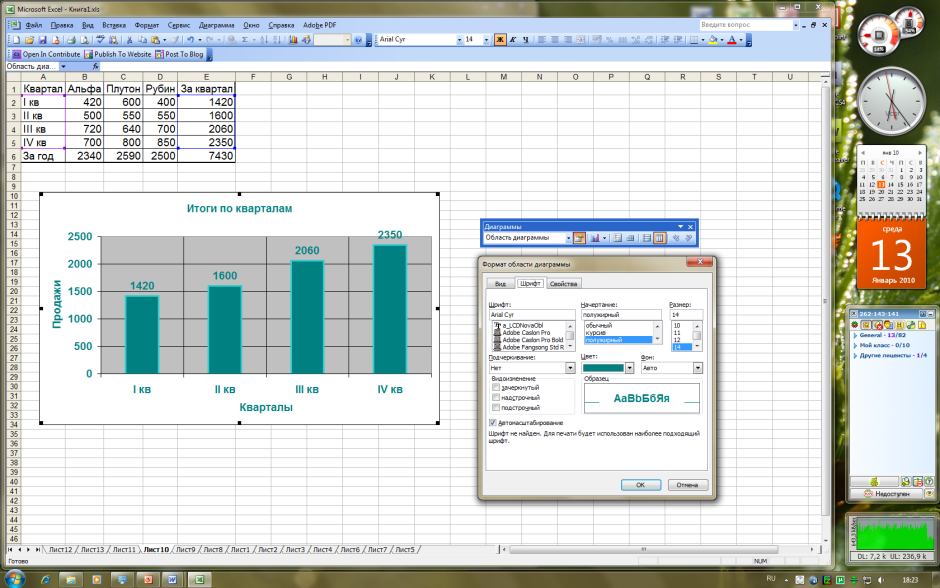This screenshot has height=588, width=940.
Task: Click the Cut scissors icon
Action: point(129,40)
